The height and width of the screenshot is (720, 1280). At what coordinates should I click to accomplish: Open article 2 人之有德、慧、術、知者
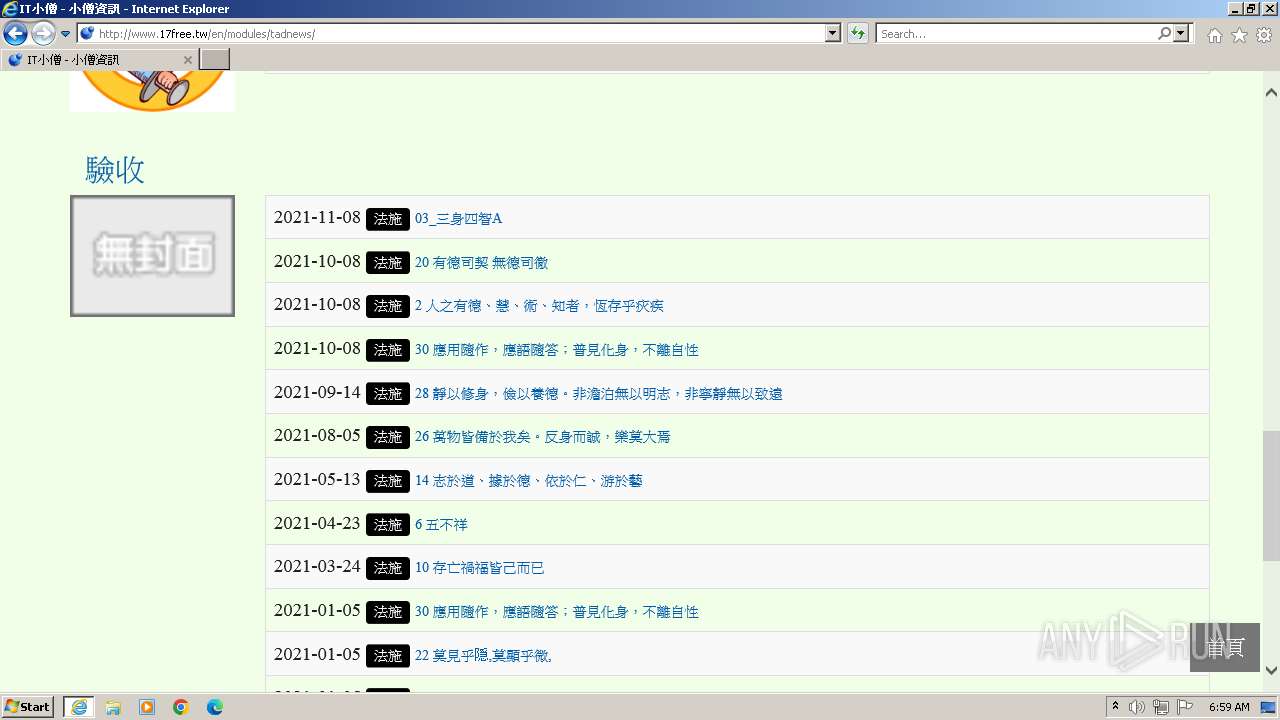pos(539,306)
